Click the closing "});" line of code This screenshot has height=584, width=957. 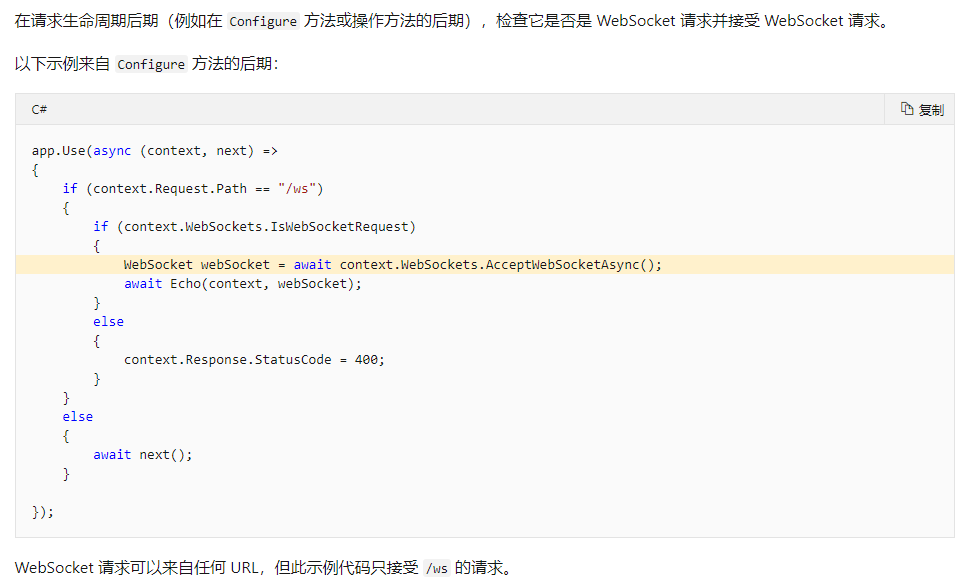(x=43, y=512)
